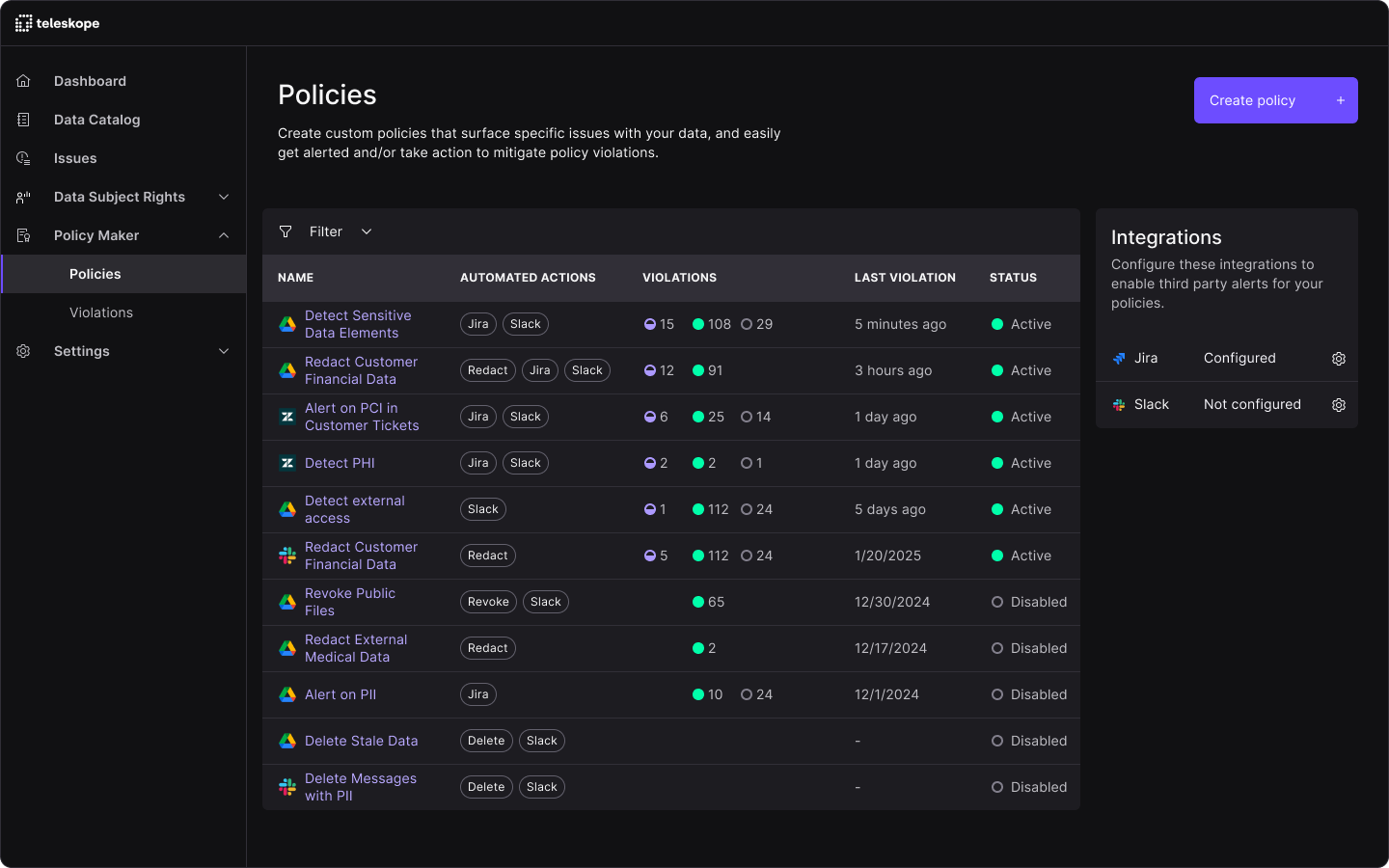
Task: Click the Slack logo in Integrations
Action: pyautogui.click(x=1119, y=405)
